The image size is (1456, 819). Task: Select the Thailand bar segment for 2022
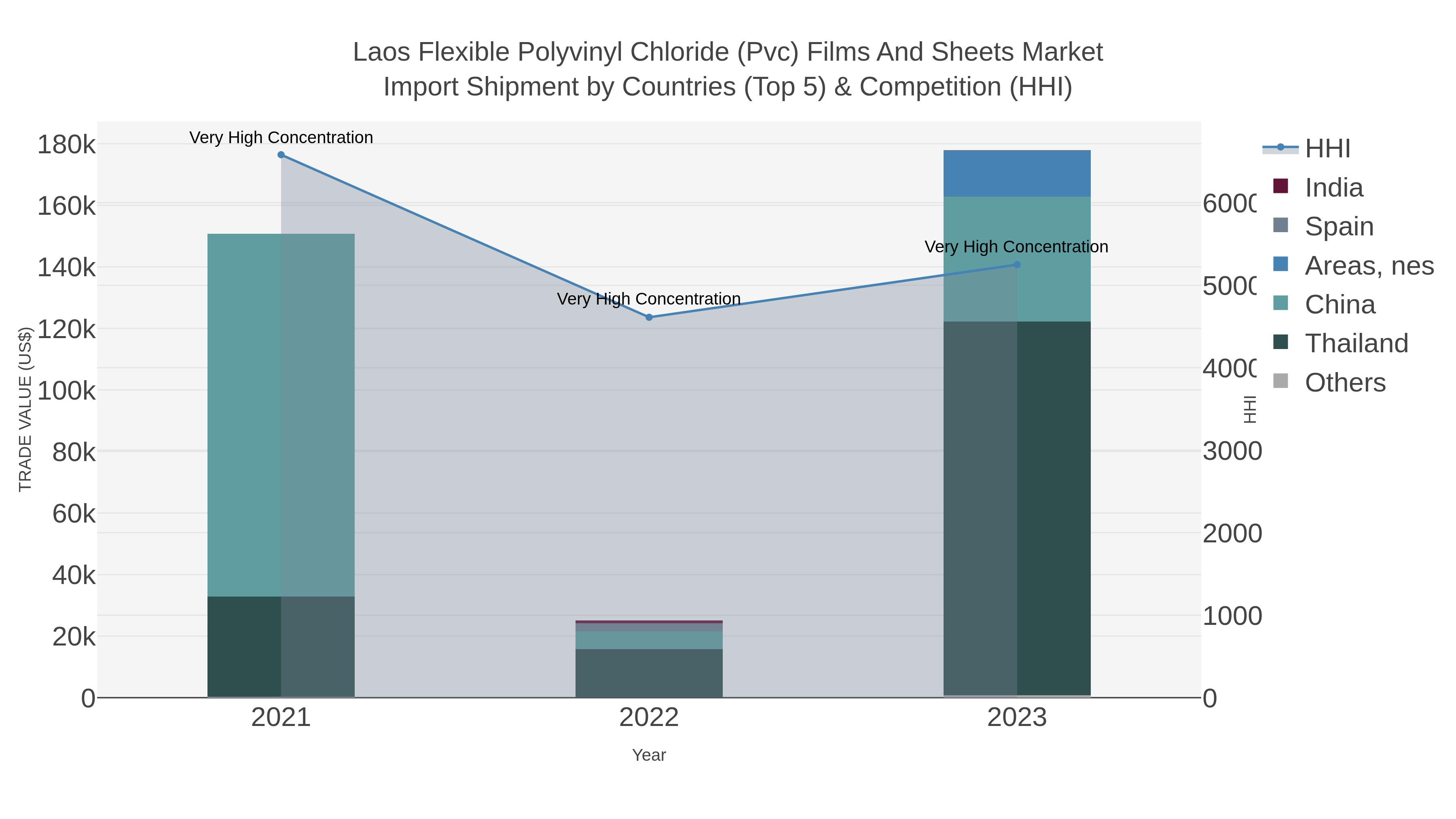649,673
